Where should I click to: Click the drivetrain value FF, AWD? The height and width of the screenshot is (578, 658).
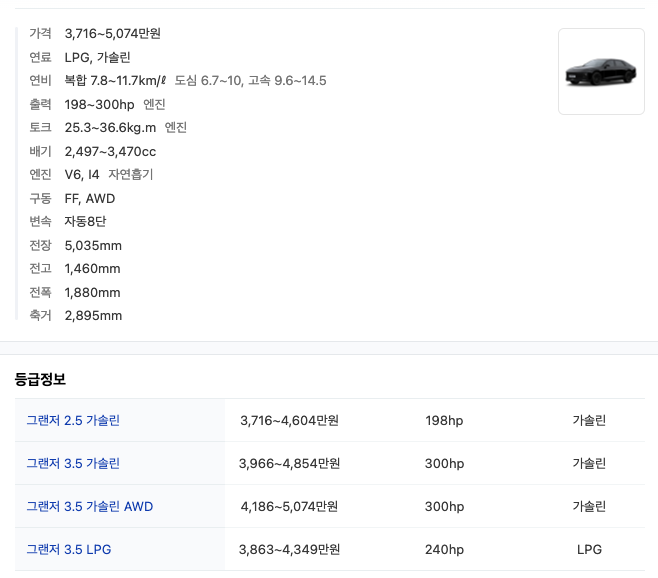point(90,199)
